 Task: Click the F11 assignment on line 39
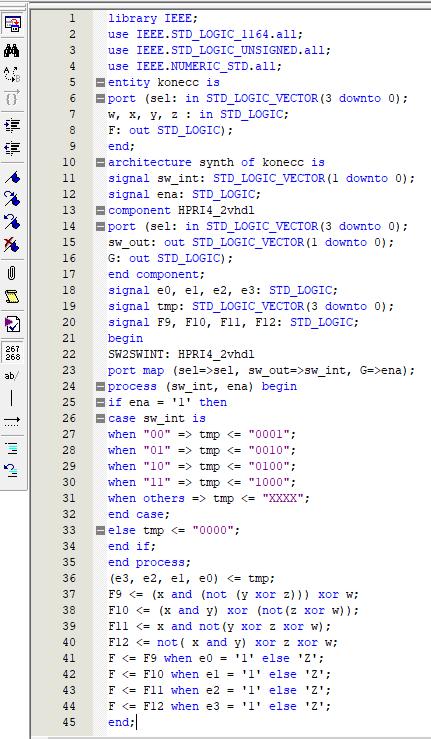pos(219,626)
